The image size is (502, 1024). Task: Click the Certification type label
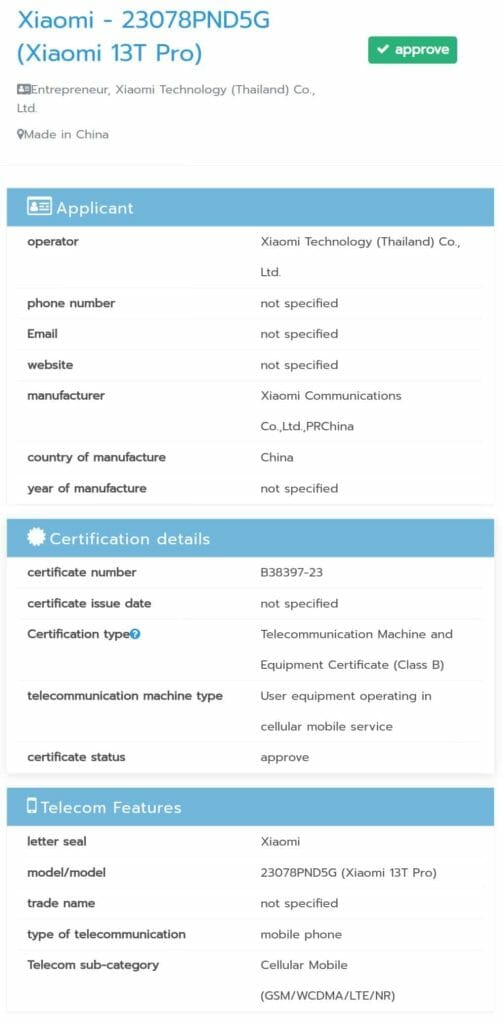coord(78,634)
